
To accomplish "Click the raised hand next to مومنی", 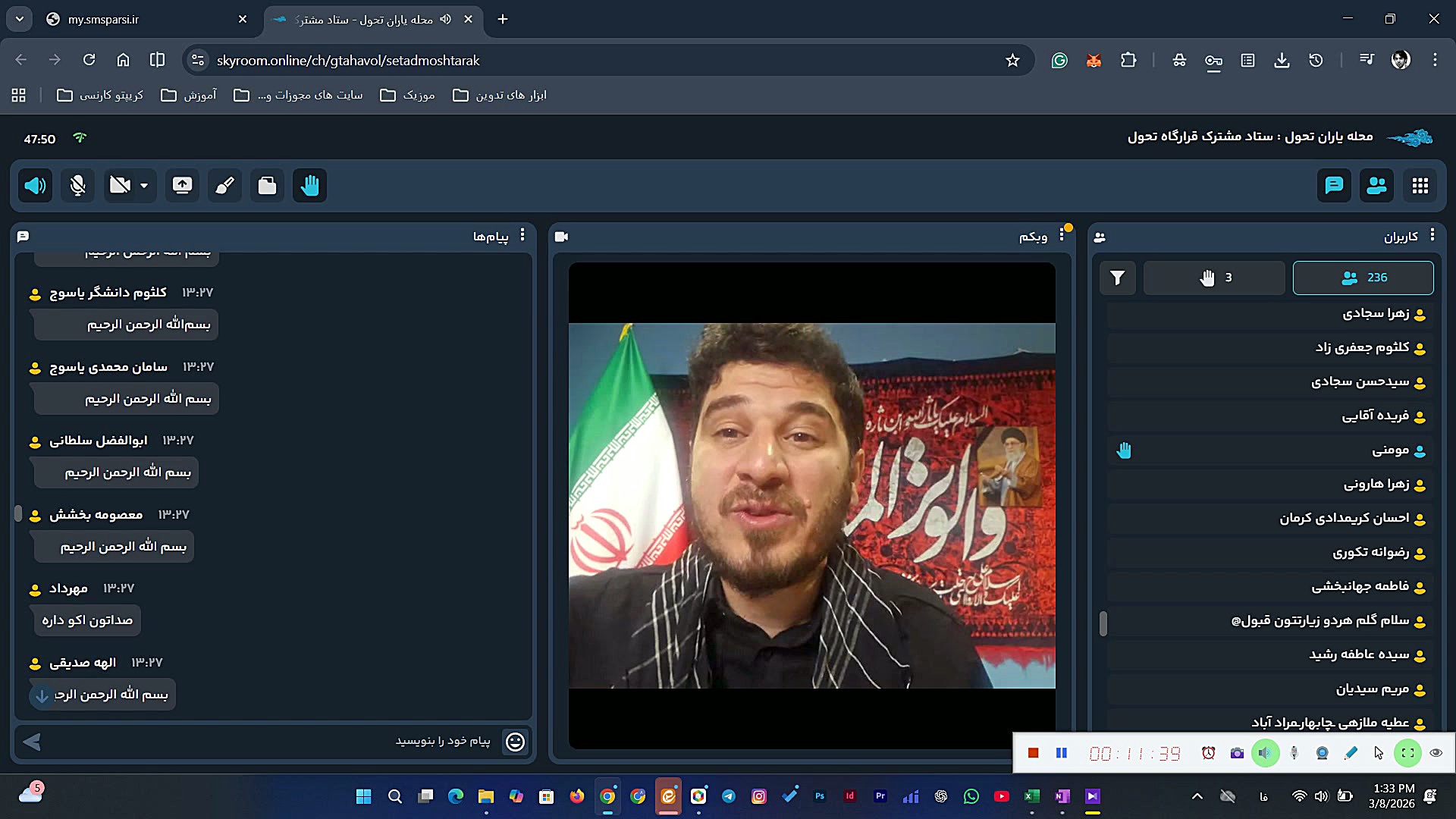I will (x=1124, y=450).
